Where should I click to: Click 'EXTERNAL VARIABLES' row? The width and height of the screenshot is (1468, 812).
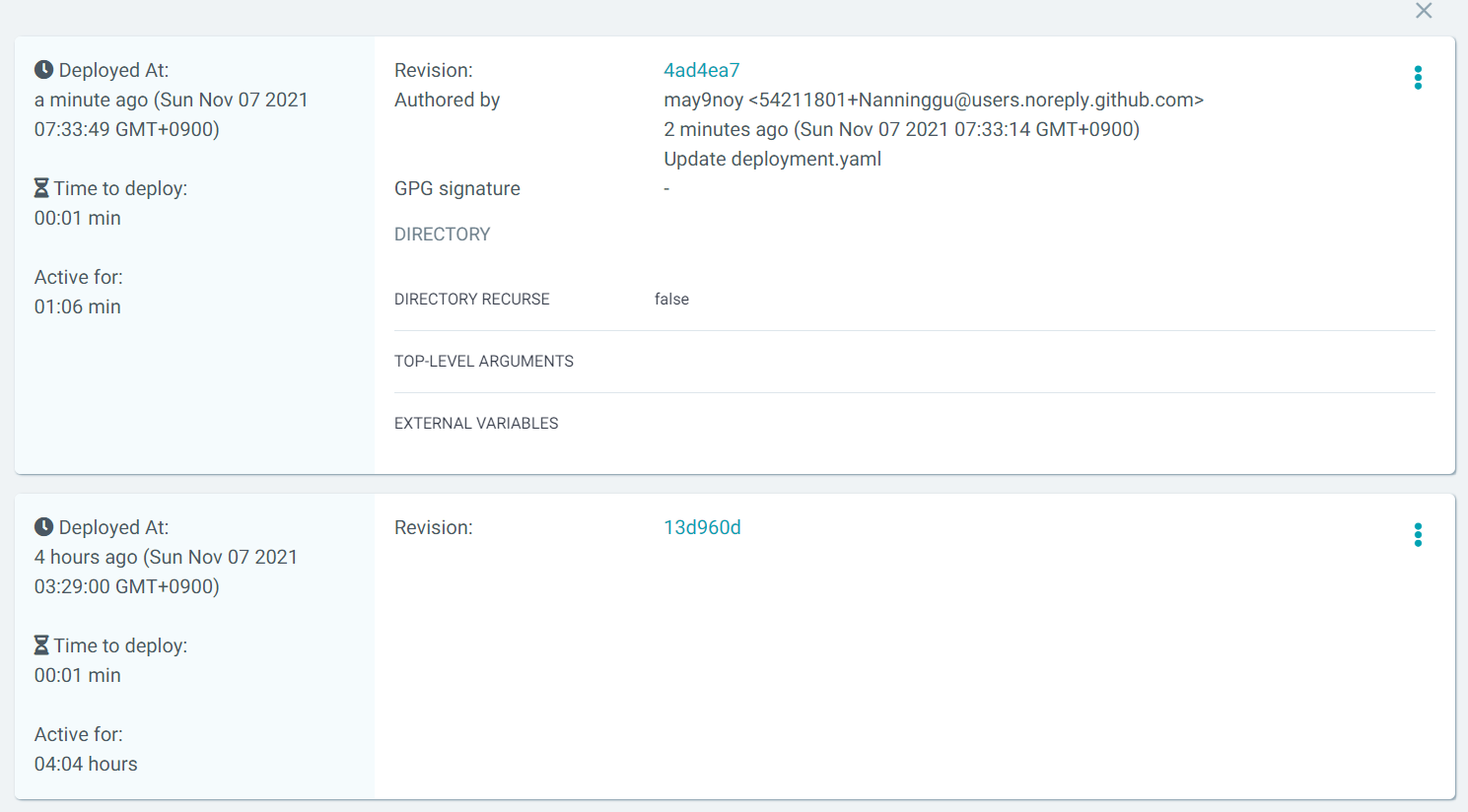click(914, 424)
